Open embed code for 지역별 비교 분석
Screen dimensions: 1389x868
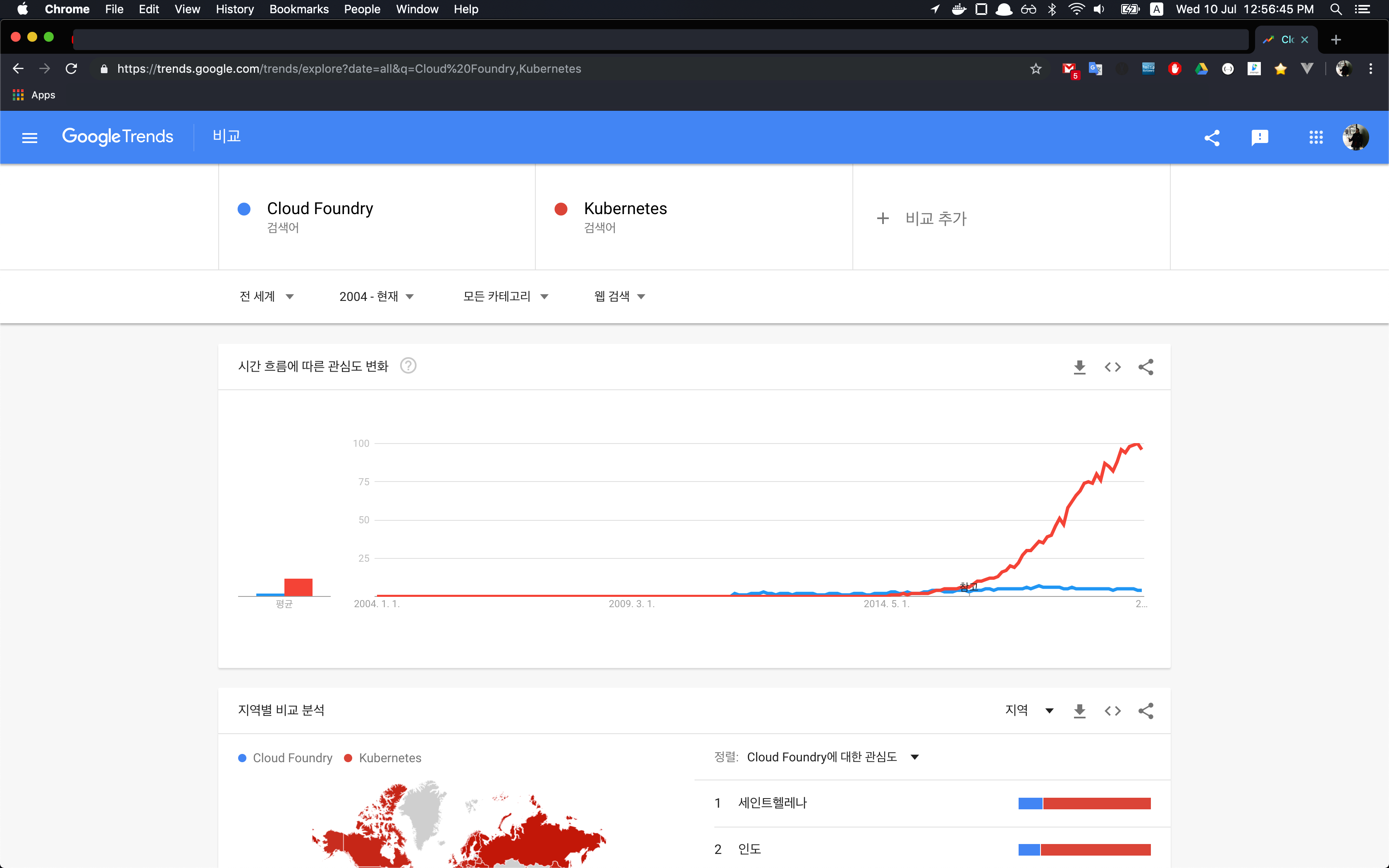point(1112,711)
